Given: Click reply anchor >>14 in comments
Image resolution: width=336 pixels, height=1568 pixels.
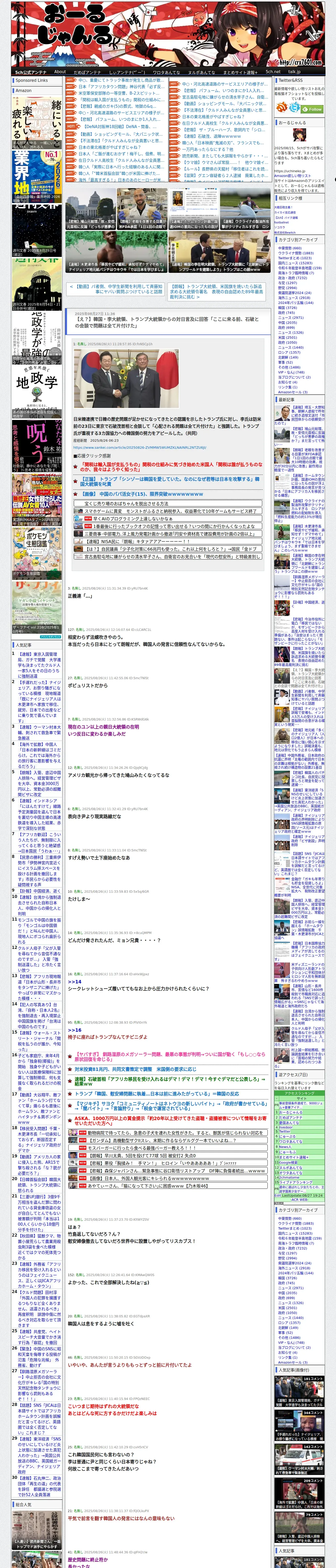Looking at the screenshot, I should 74,981.
